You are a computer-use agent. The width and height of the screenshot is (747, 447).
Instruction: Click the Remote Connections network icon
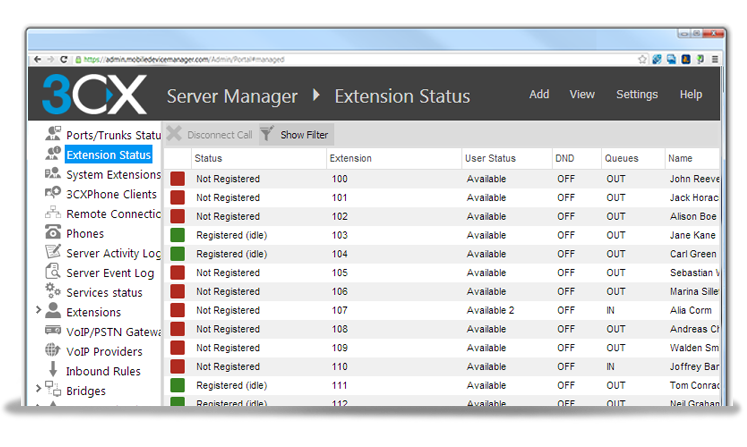53,213
